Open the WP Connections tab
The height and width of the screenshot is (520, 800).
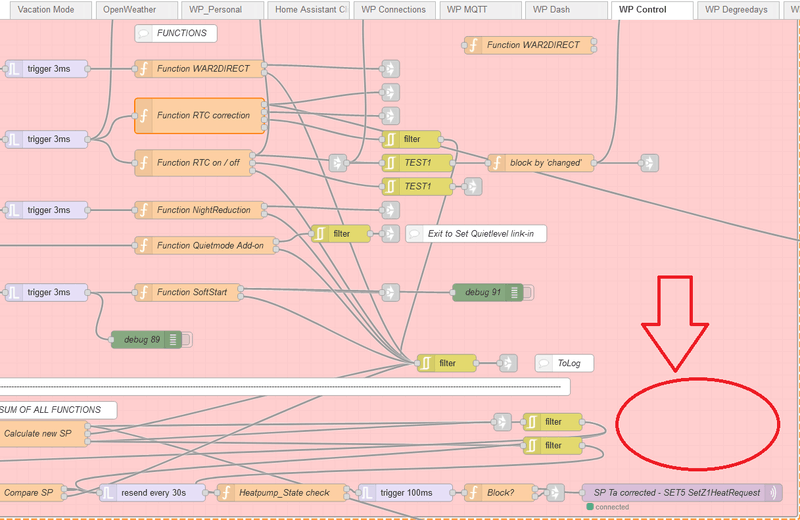[x=393, y=10]
